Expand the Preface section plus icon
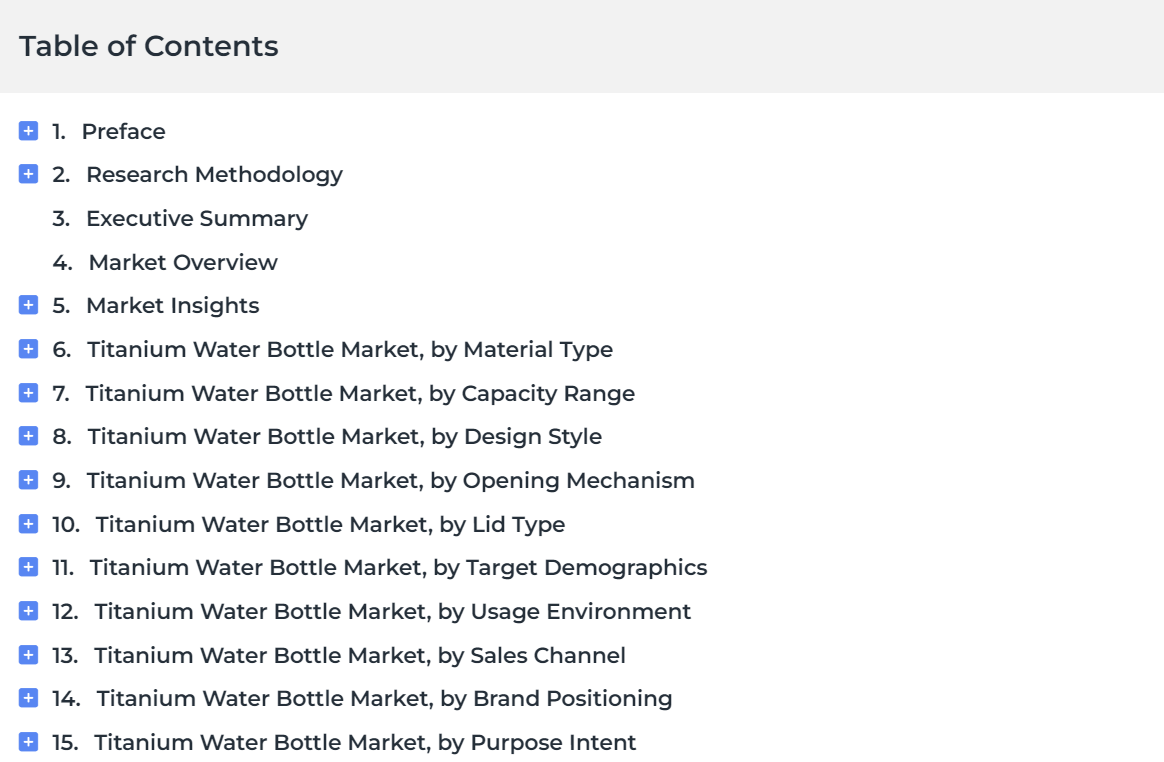1164x762 pixels. pyautogui.click(x=28, y=131)
